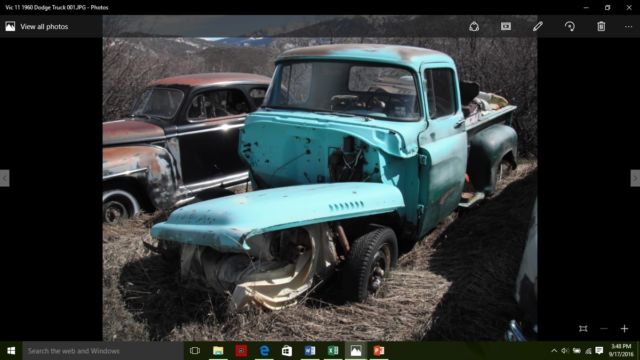Open Task View
Image resolution: width=640 pixels, height=360 pixels.
195,351
